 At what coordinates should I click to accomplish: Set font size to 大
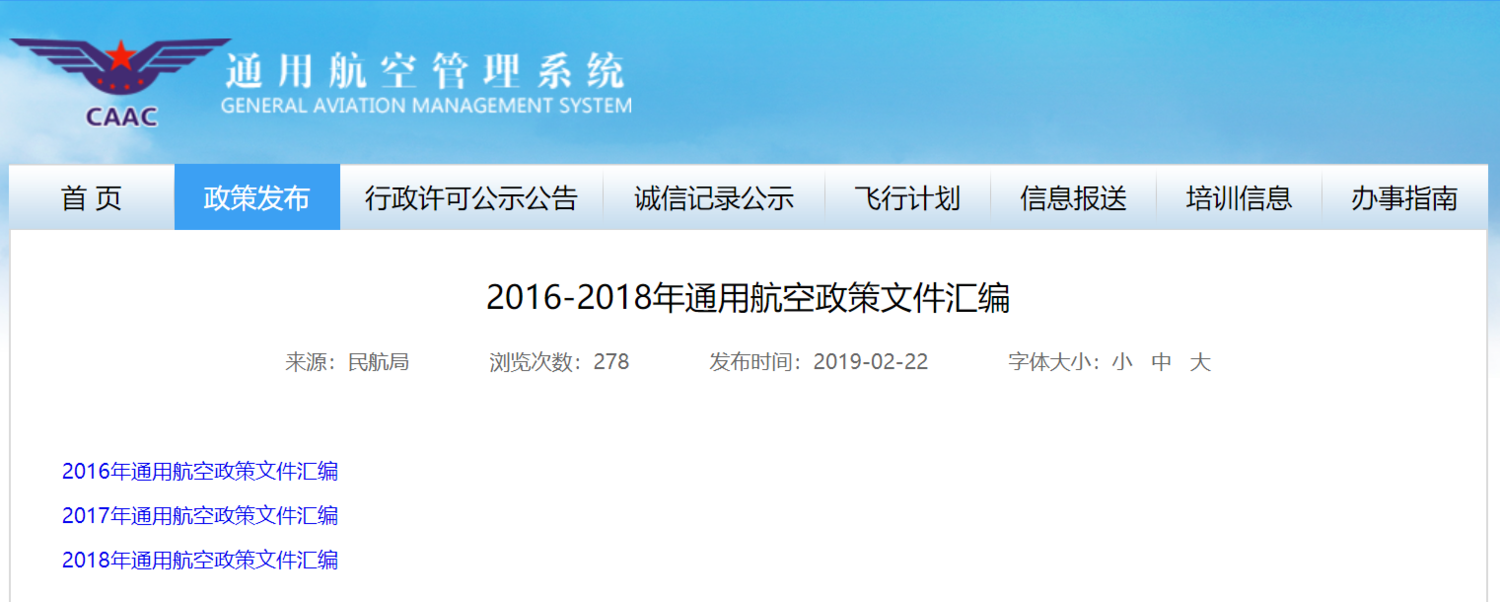point(1200,362)
